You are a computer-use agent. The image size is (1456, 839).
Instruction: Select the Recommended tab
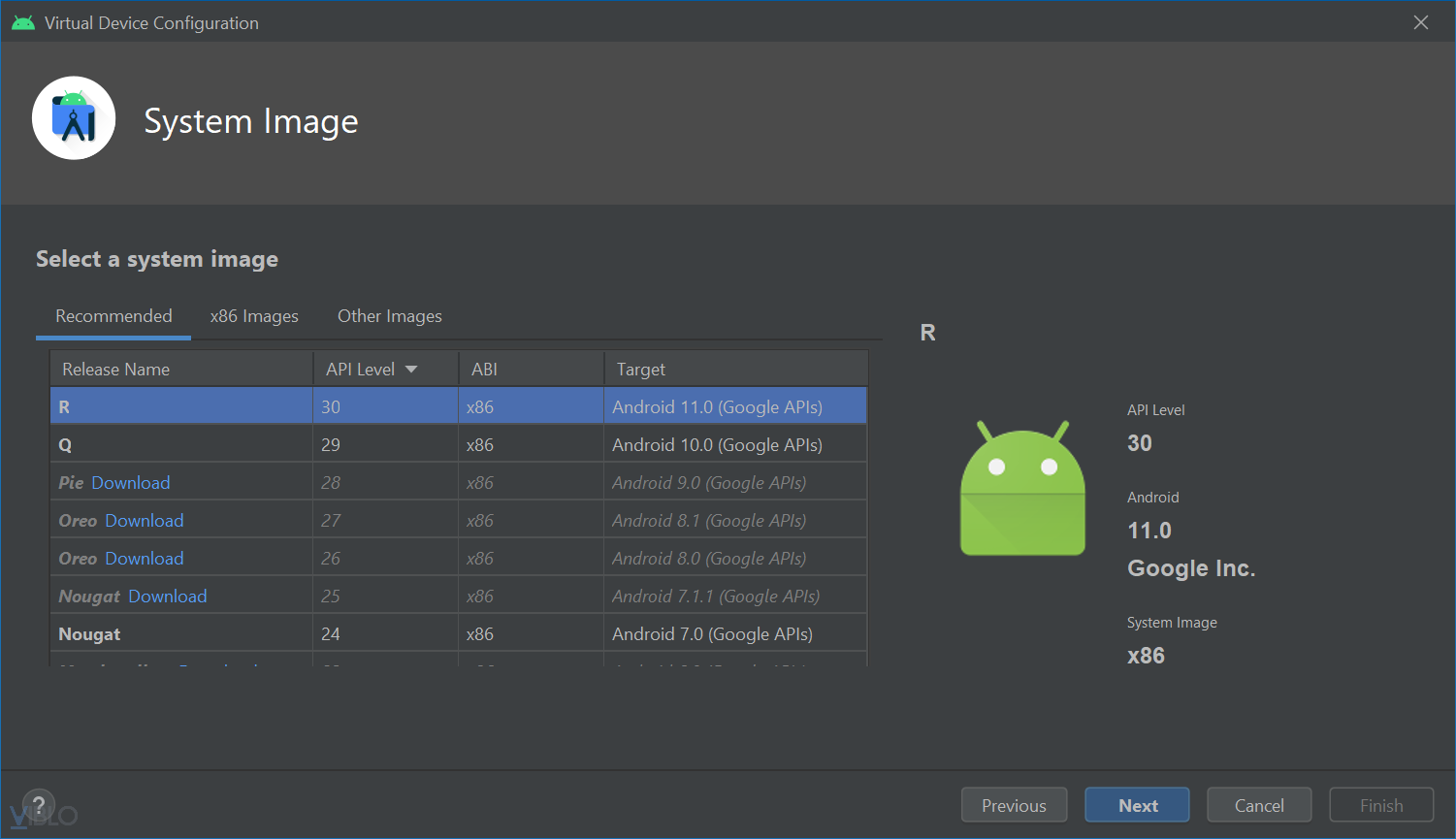113,316
